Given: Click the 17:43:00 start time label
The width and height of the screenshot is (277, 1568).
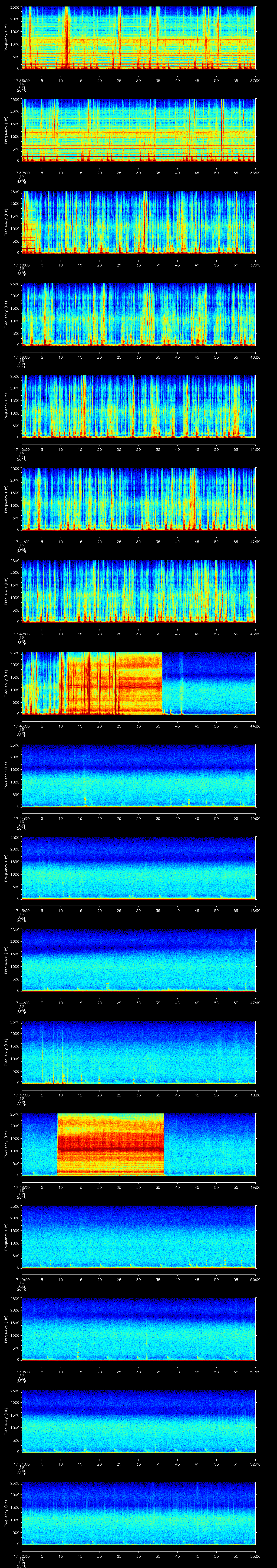Looking at the screenshot, I should click(x=21, y=726).
